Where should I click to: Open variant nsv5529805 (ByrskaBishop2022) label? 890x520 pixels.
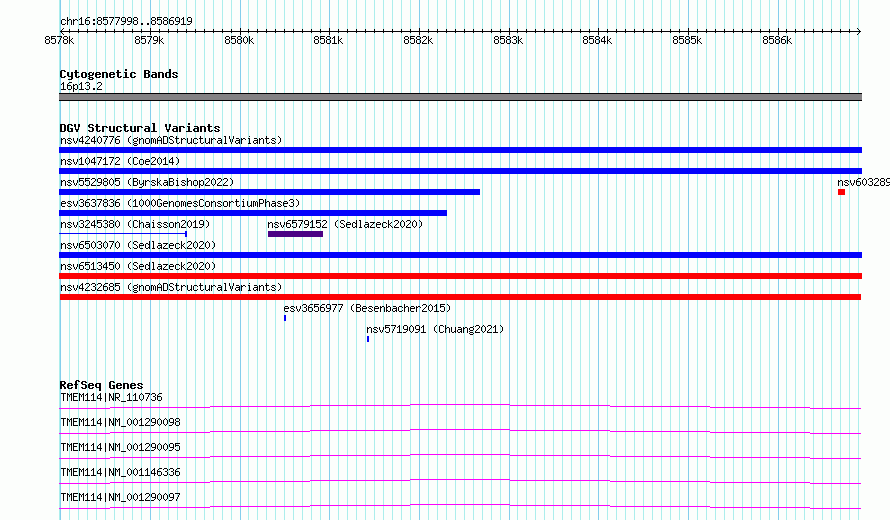coord(147,182)
